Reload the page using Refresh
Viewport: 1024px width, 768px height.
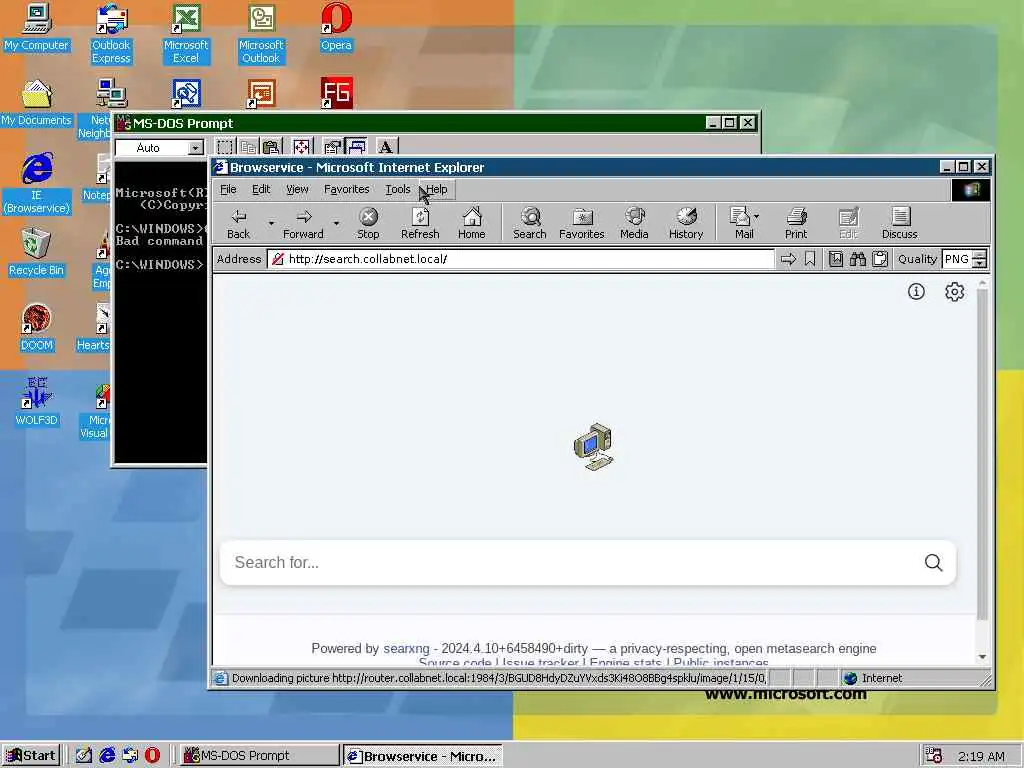(x=420, y=223)
